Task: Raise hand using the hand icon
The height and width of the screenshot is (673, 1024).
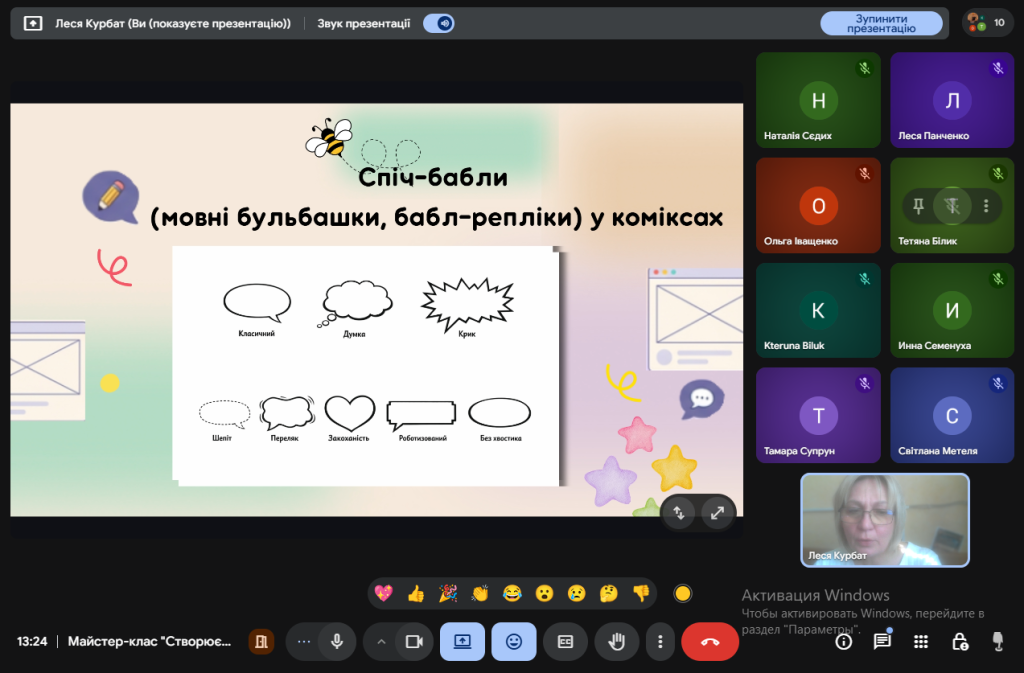Action: tap(617, 642)
